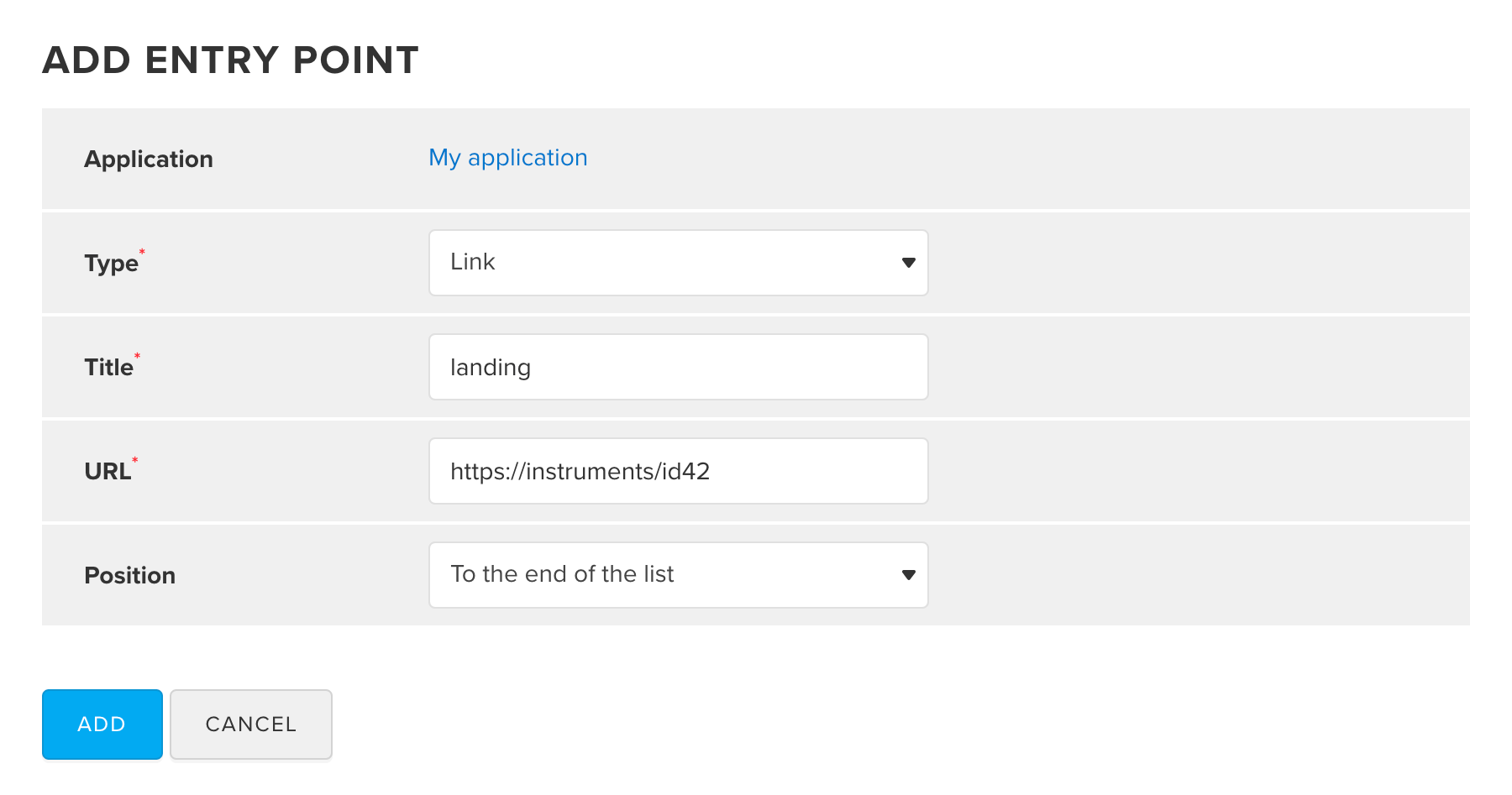
Task: Click the URL field label
Action: [108, 472]
